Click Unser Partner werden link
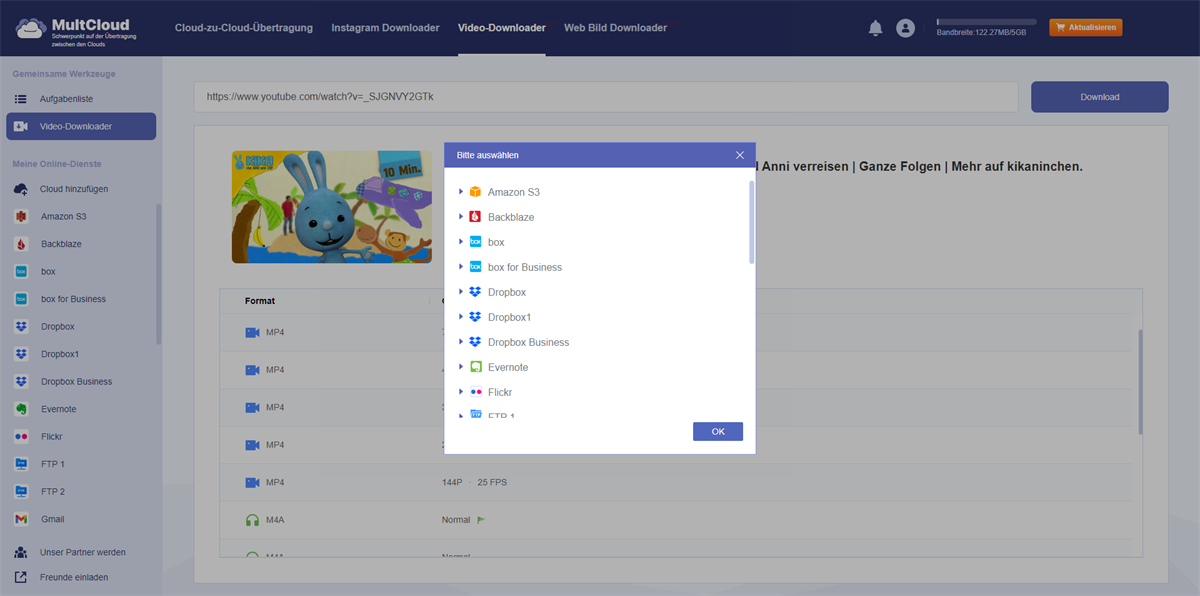 click(83, 552)
